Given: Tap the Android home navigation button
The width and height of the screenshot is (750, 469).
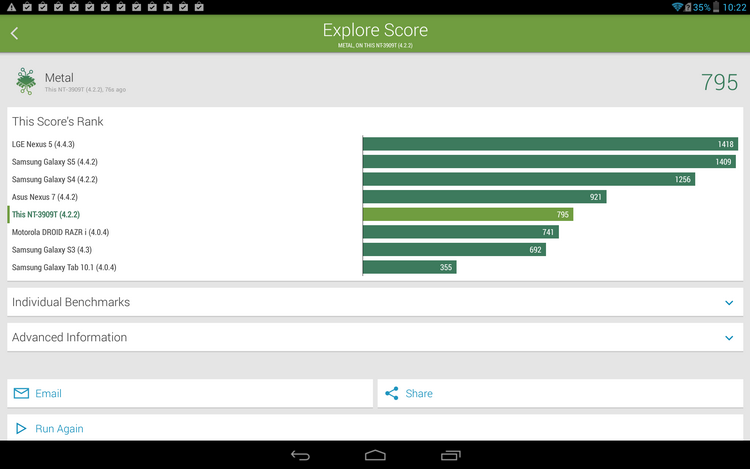Looking at the screenshot, I should point(375,455).
